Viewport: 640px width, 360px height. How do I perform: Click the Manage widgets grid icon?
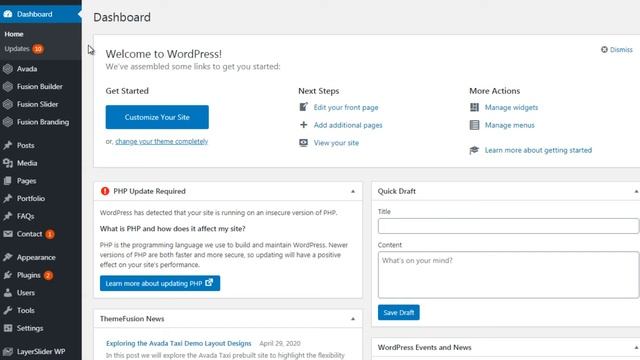pyautogui.click(x=474, y=107)
